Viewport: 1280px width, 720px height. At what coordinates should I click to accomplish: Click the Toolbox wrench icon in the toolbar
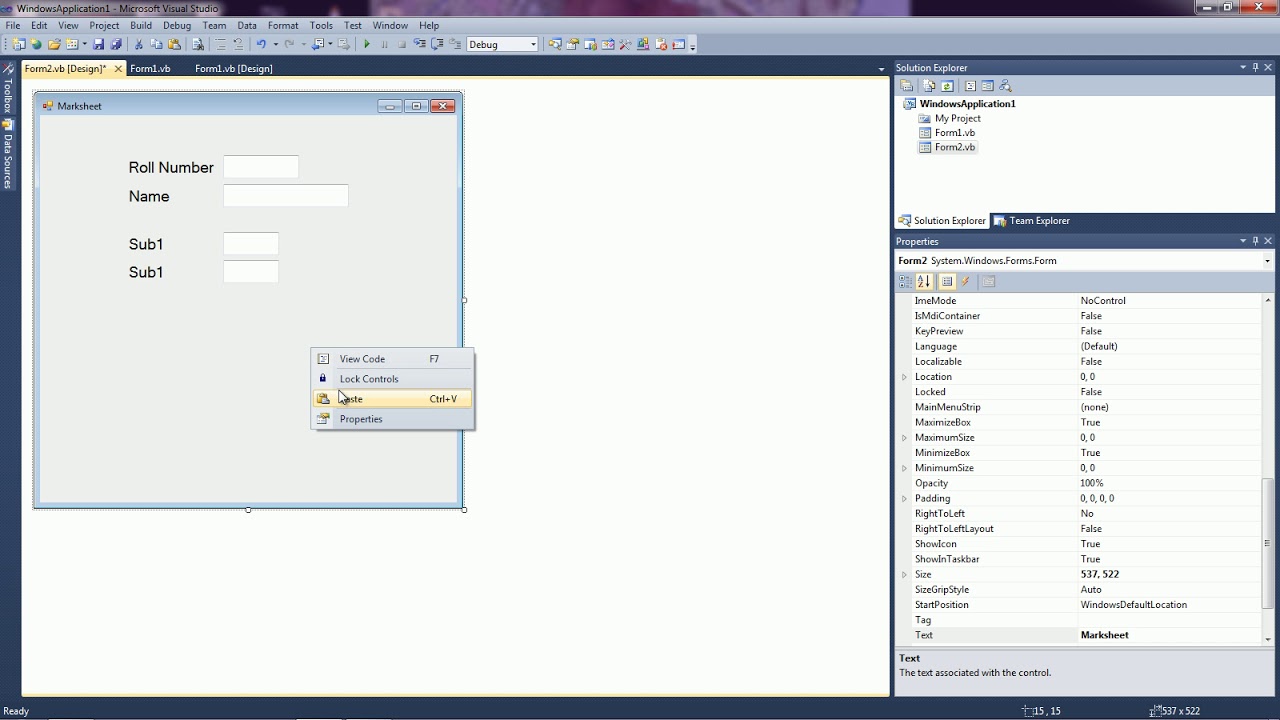625,44
